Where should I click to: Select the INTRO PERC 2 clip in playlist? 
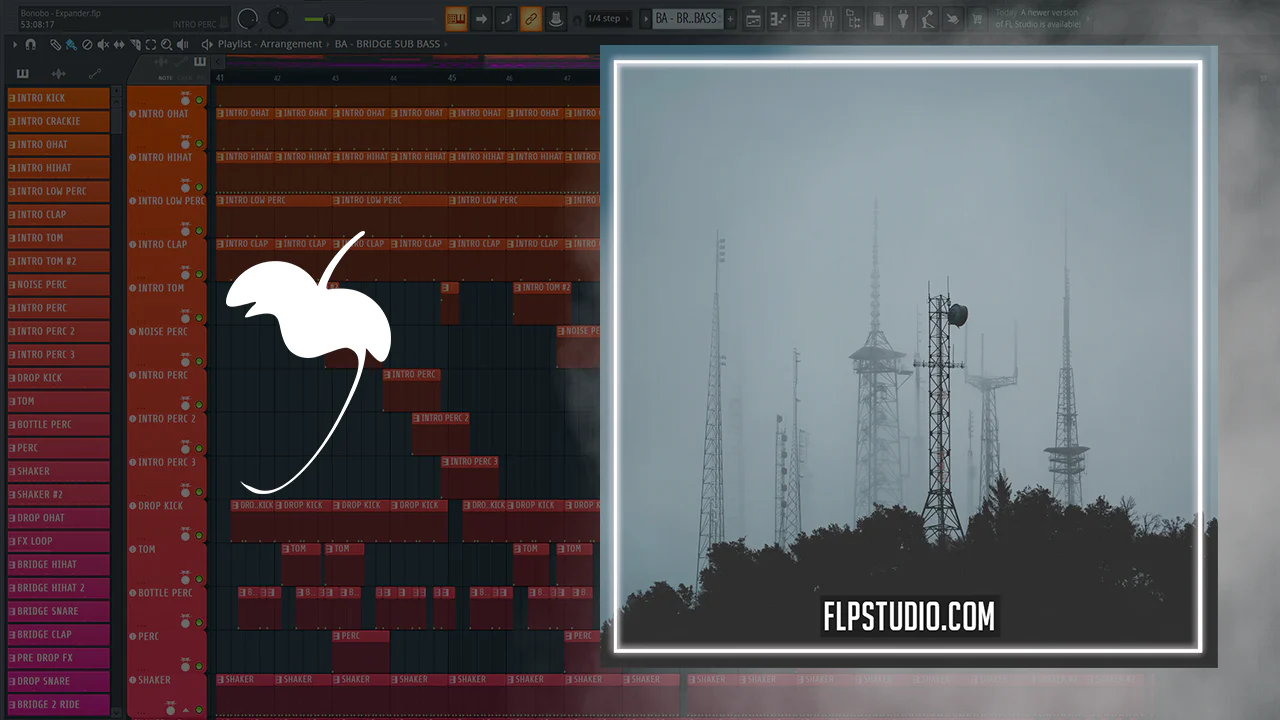point(441,433)
